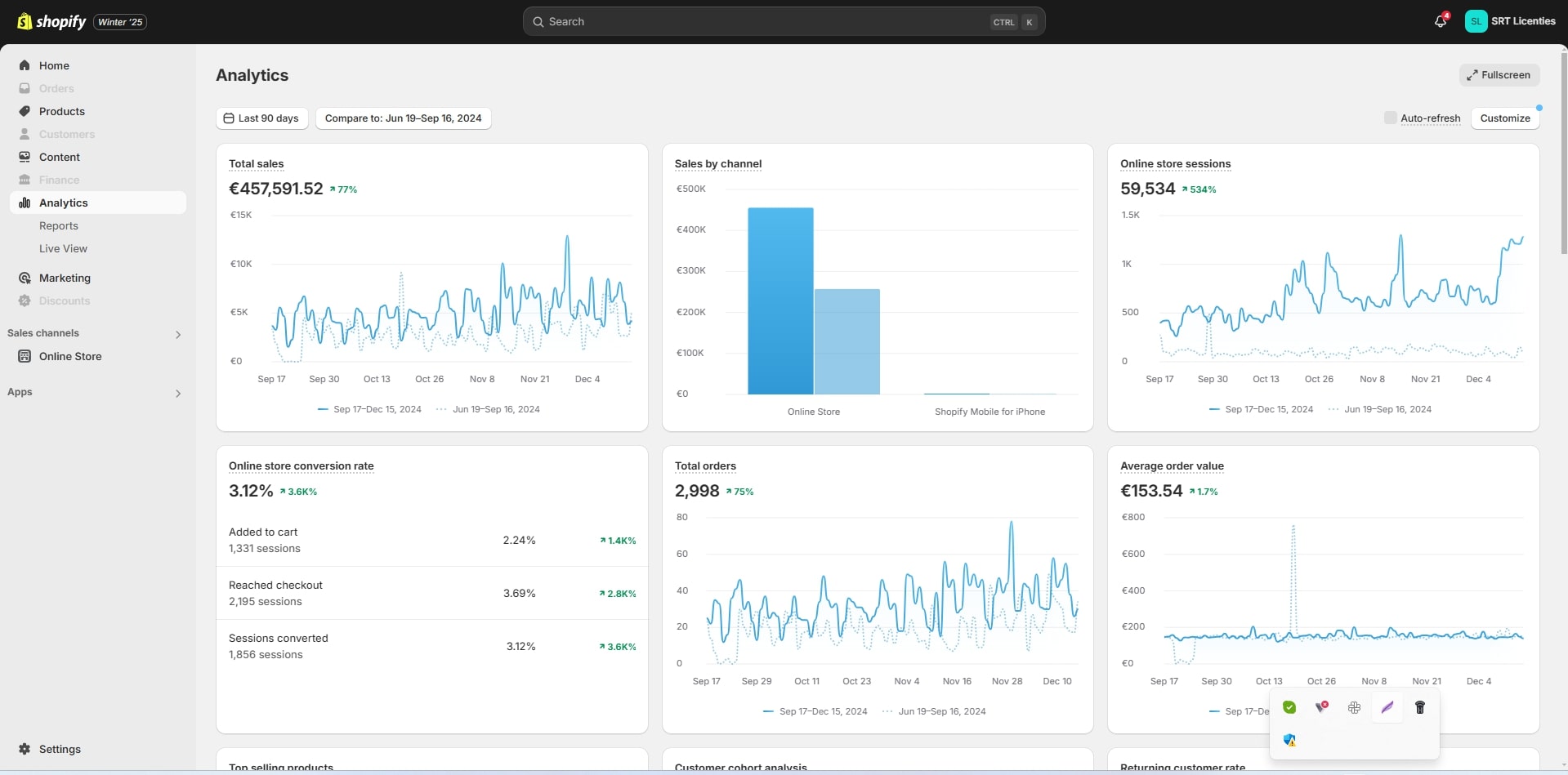
Task: Click the Products tag icon in sidebar
Action: 25,111
